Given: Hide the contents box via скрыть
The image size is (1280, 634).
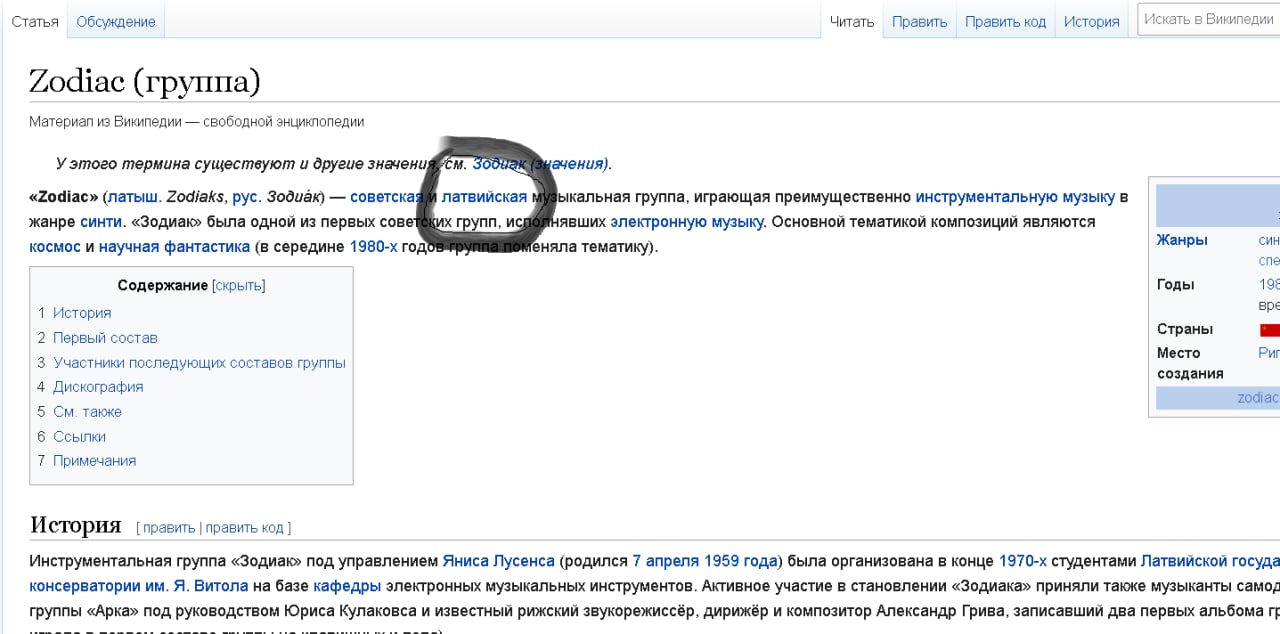Looking at the screenshot, I should (238, 285).
